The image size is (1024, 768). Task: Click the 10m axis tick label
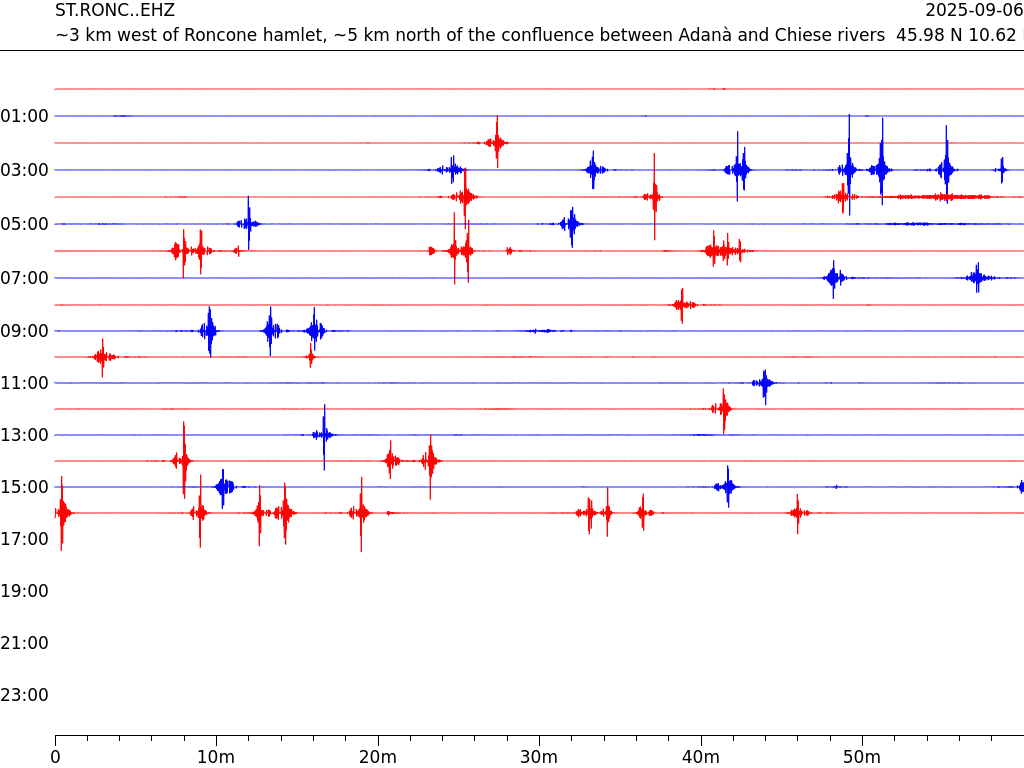pos(216,758)
